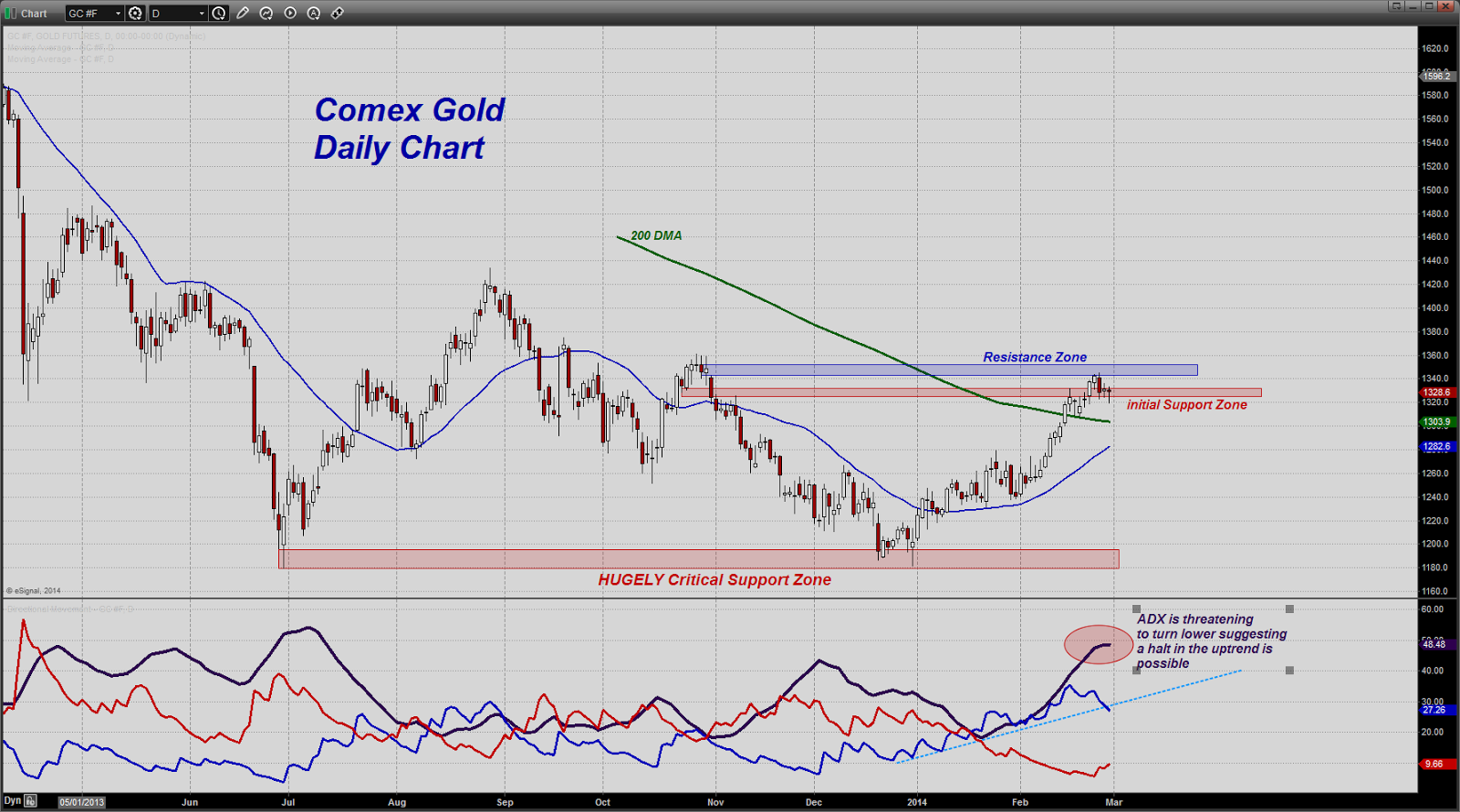1460x812 pixels.
Task: Click the Dyn label on time axis
Action: pos(12,801)
